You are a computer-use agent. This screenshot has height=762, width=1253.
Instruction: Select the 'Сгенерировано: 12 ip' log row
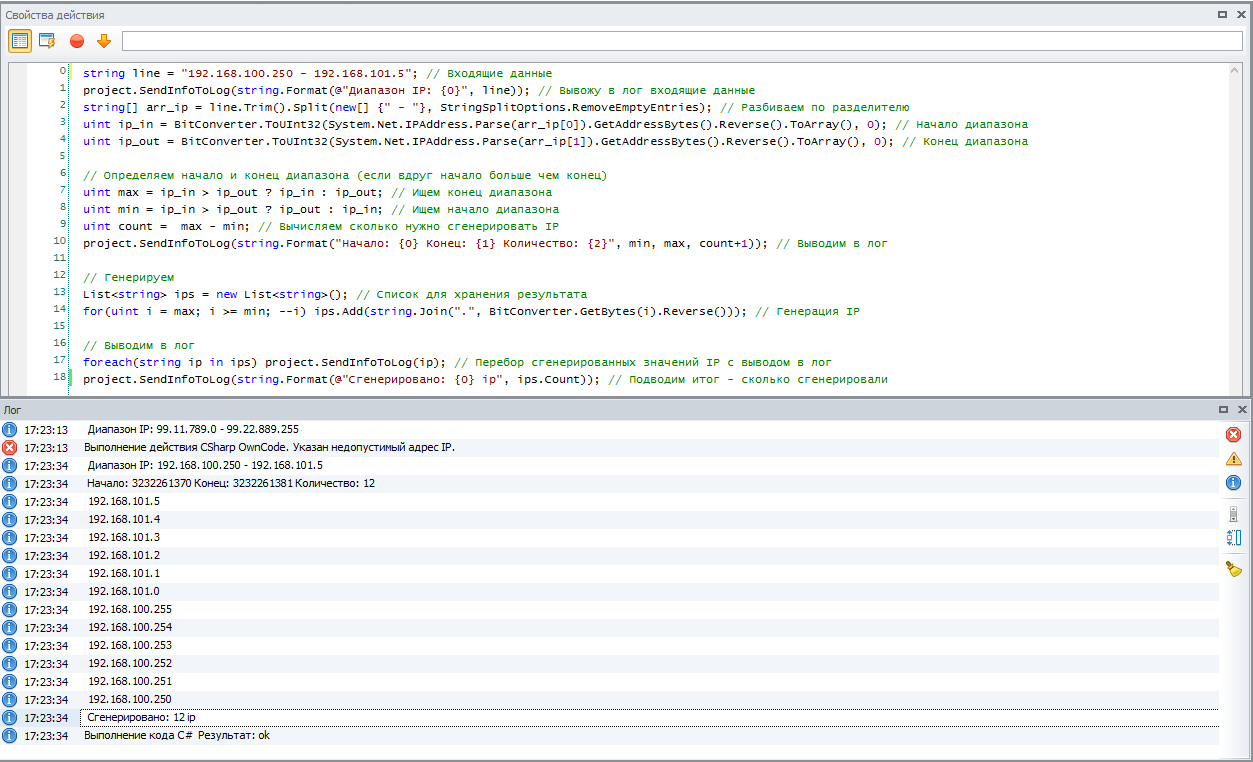[141, 717]
